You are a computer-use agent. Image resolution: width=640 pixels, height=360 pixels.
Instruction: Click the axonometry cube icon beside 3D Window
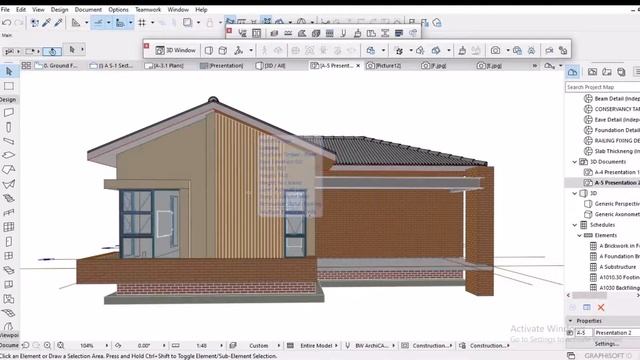pos(222,50)
